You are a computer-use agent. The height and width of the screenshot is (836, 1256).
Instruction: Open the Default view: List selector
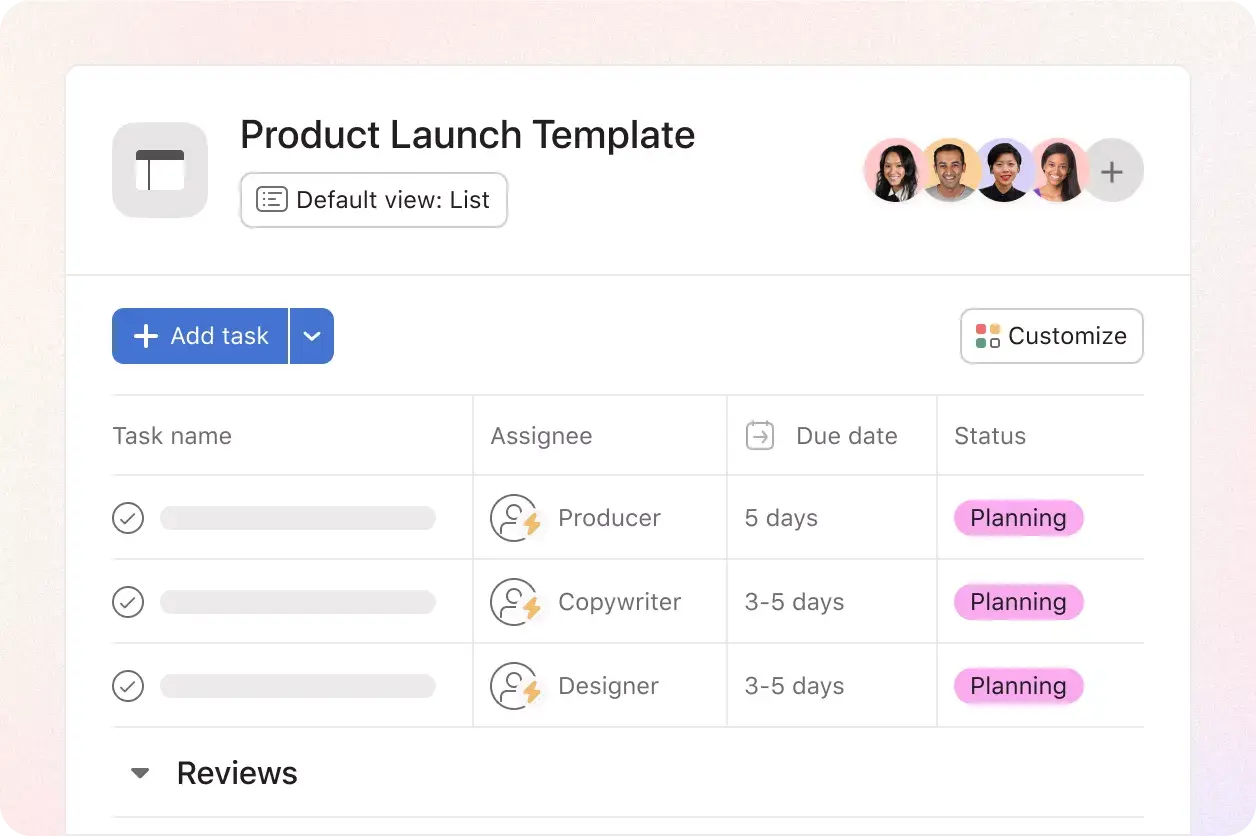point(373,200)
